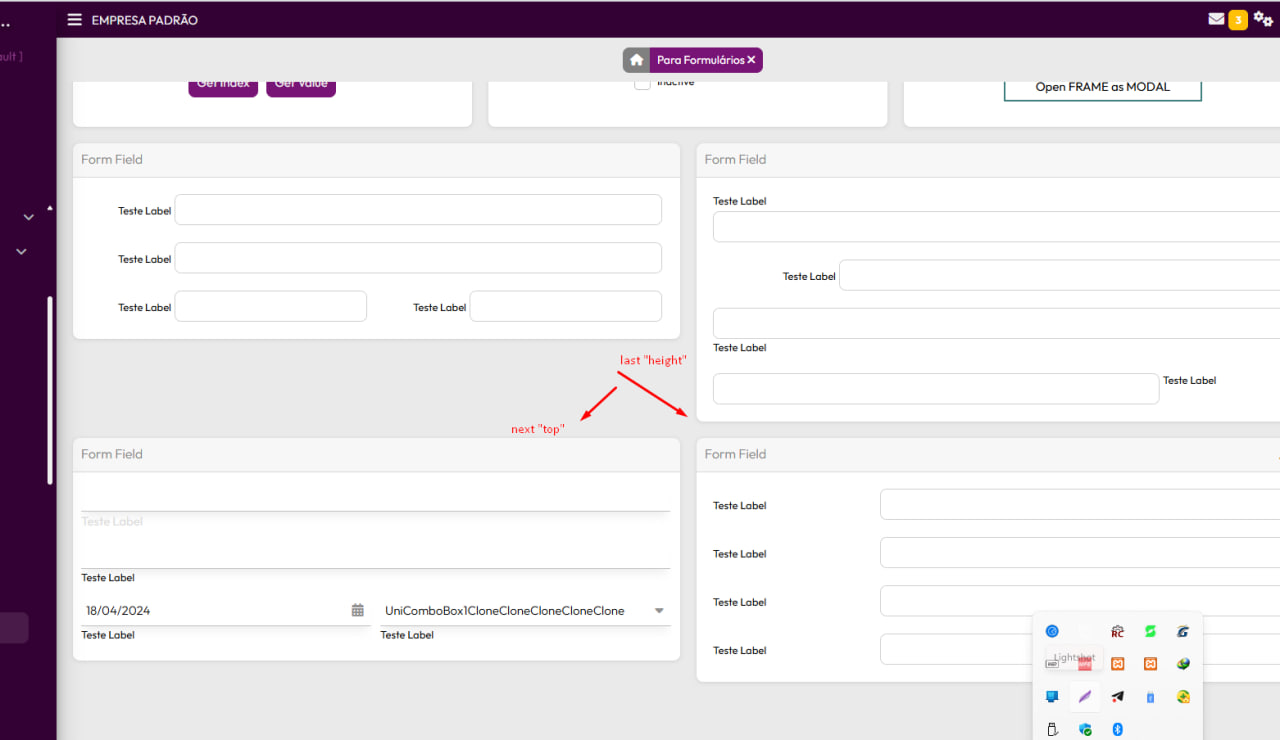Toggle the Inactive checkbox

coord(642,84)
